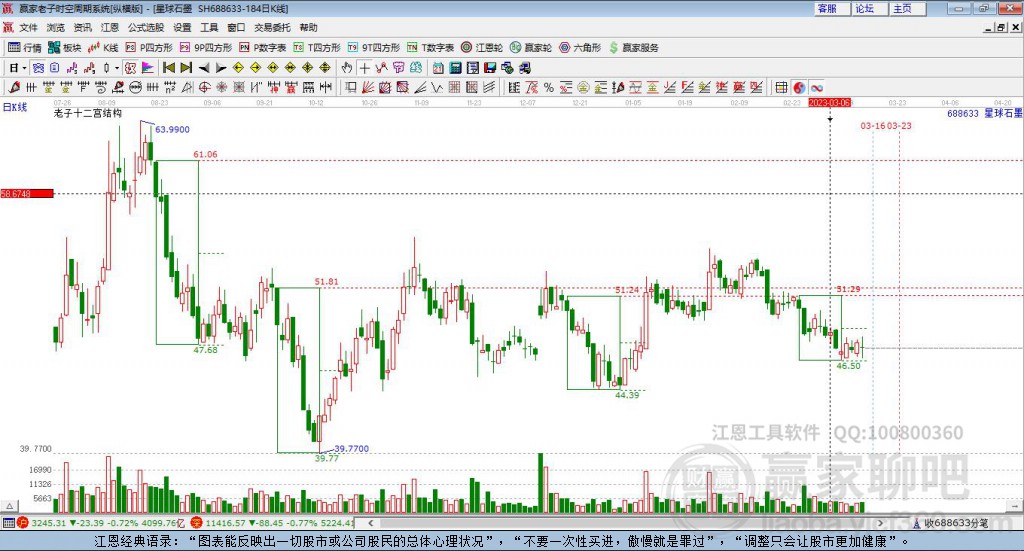Open the 交易委托 menu
The width and height of the screenshot is (1024, 551).
pos(272,27)
